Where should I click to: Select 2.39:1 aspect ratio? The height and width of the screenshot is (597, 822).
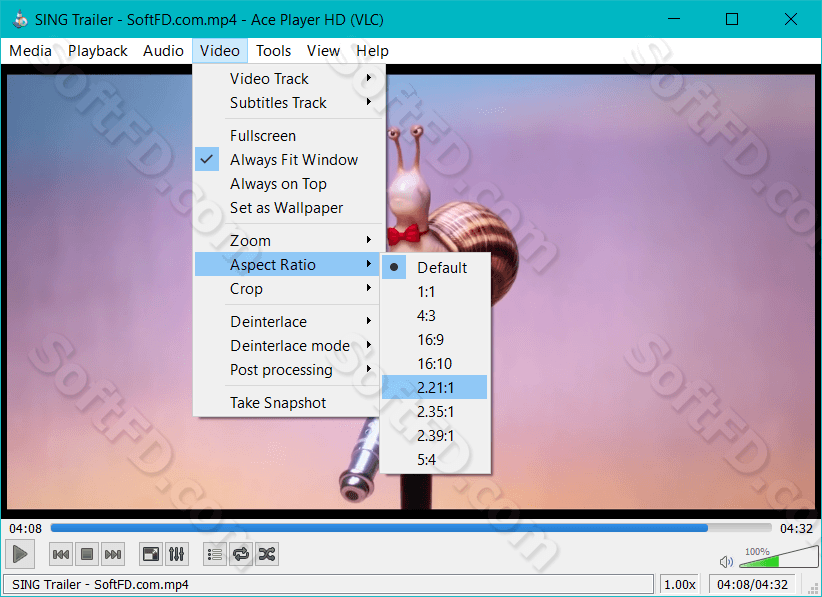click(435, 436)
